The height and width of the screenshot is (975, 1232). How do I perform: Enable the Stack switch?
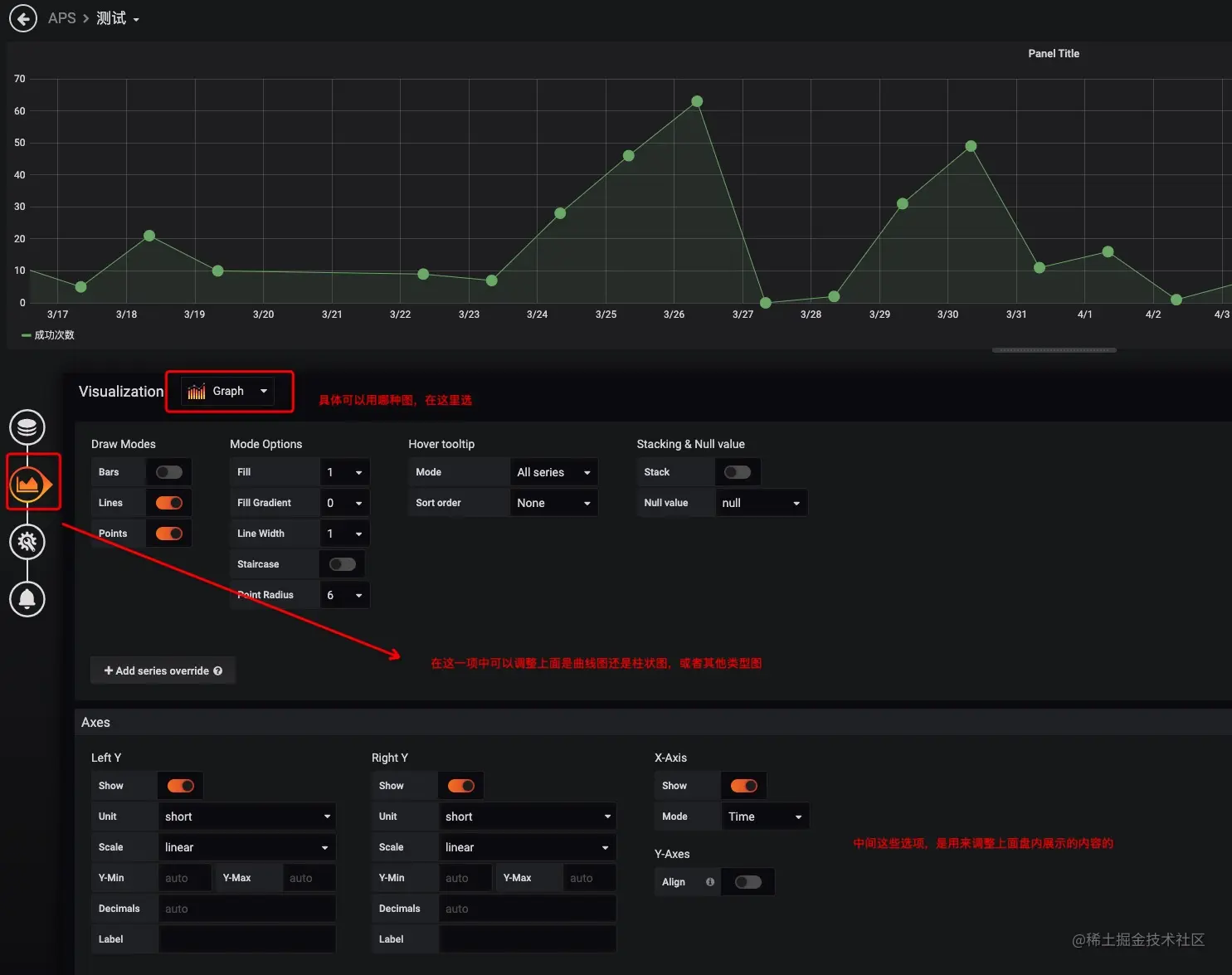tap(738, 472)
